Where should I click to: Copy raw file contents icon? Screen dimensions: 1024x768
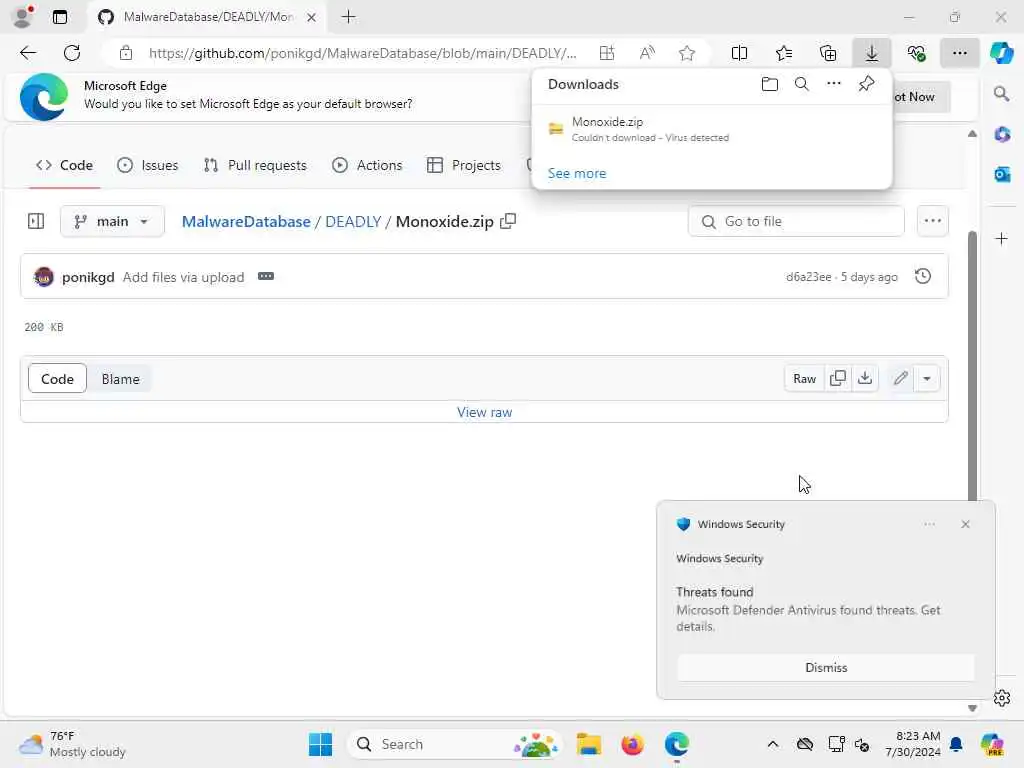[x=838, y=378]
